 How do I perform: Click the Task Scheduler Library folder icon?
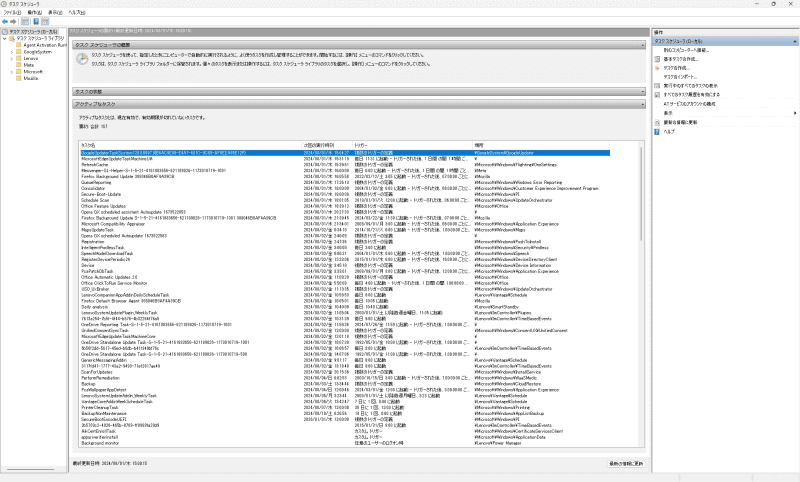pos(12,38)
